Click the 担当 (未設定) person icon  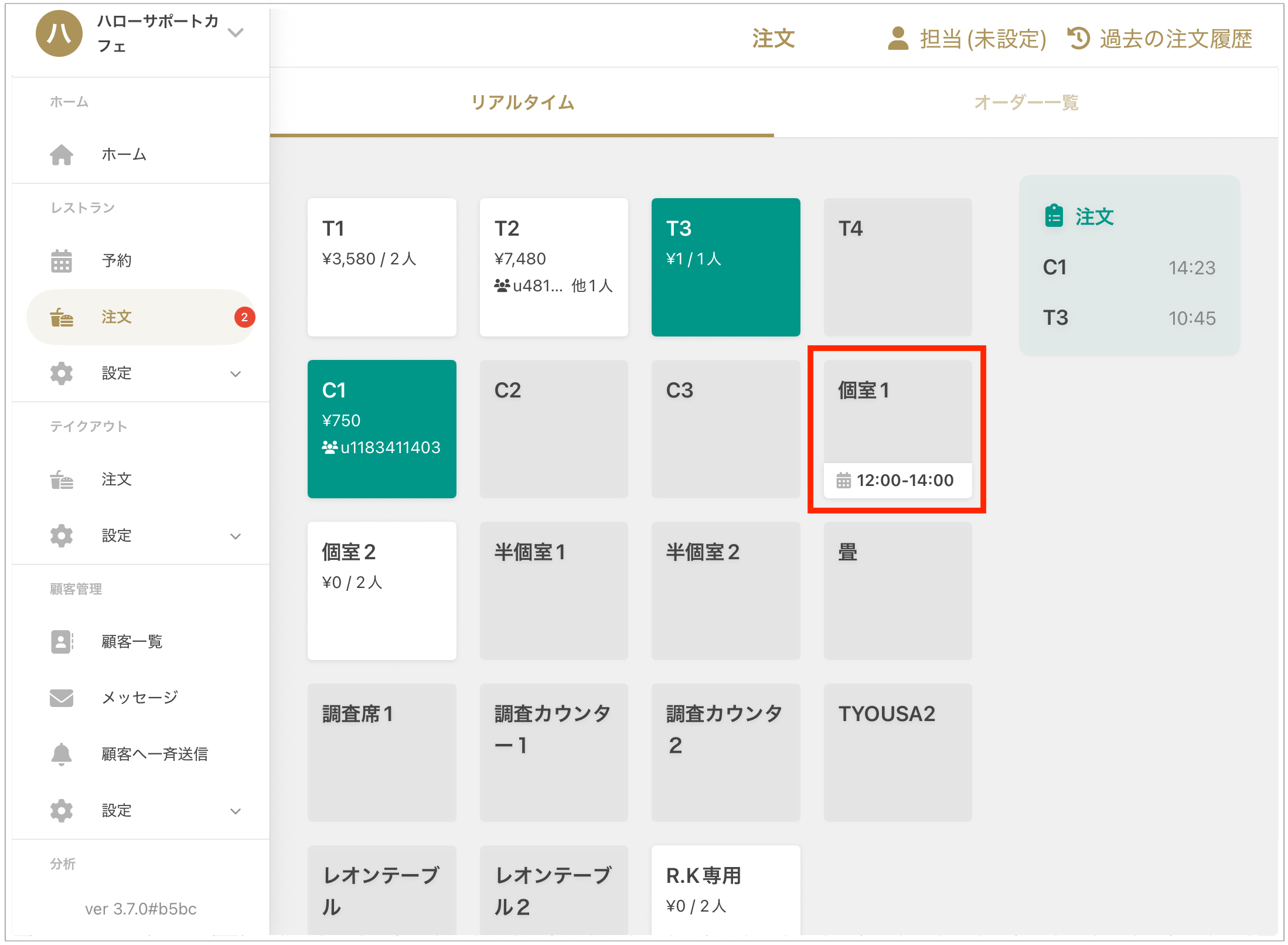click(x=898, y=39)
